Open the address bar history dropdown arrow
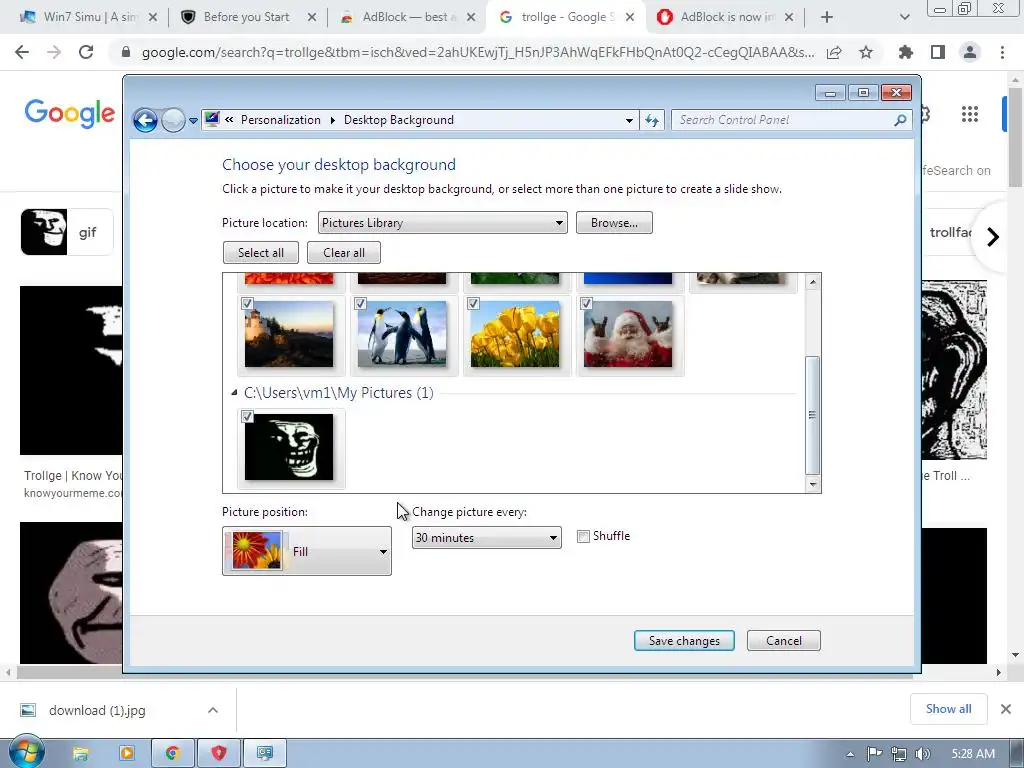 click(x=629, y=121)
